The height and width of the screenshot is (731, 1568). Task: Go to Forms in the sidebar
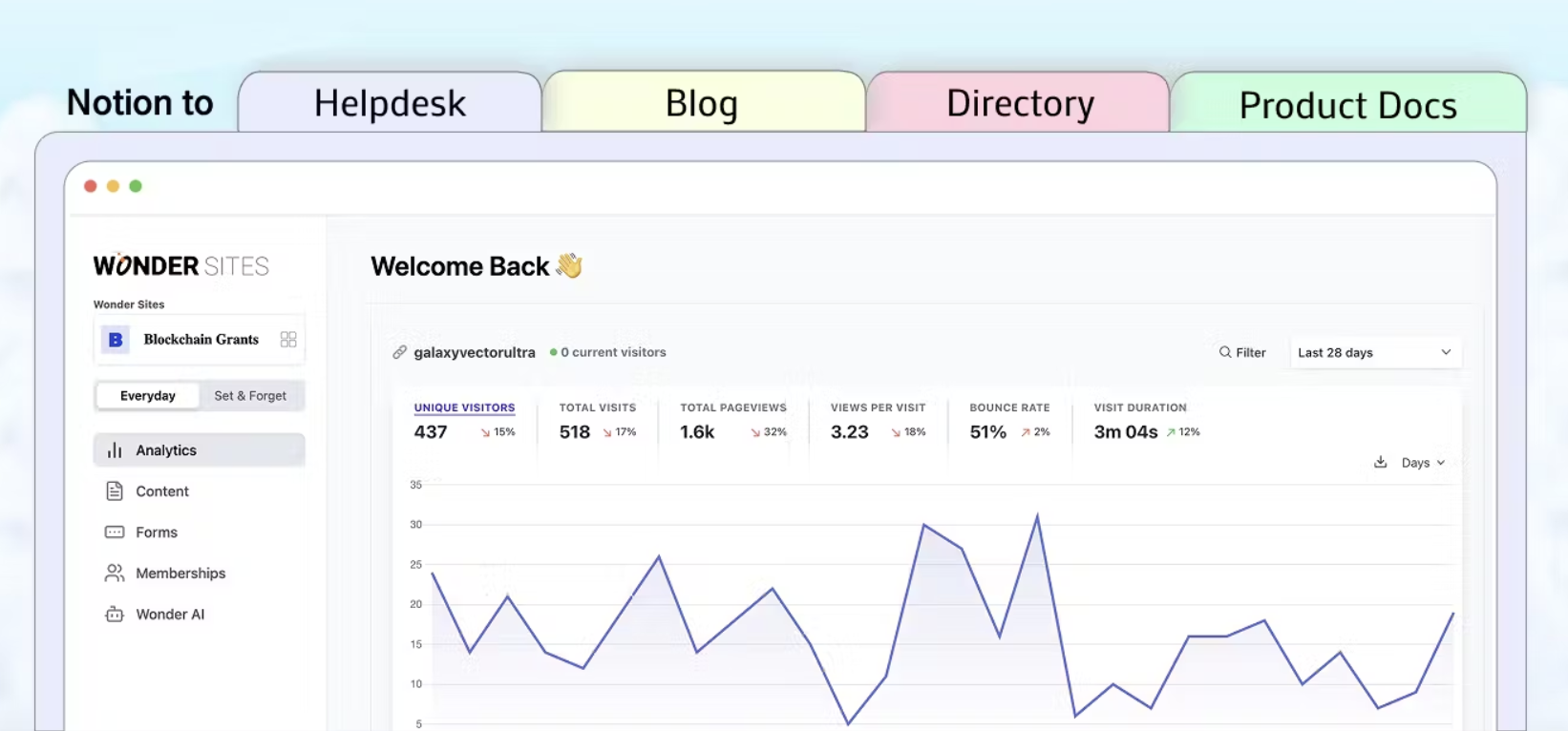coord(199,533)
